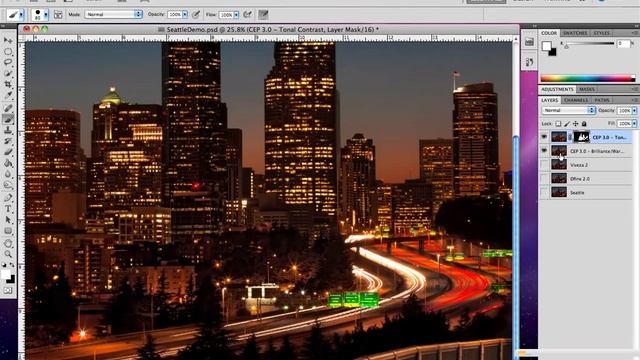This screenshot has height=360, width=640.
Task: Select the Zoom tool
Action: point(8,254)
